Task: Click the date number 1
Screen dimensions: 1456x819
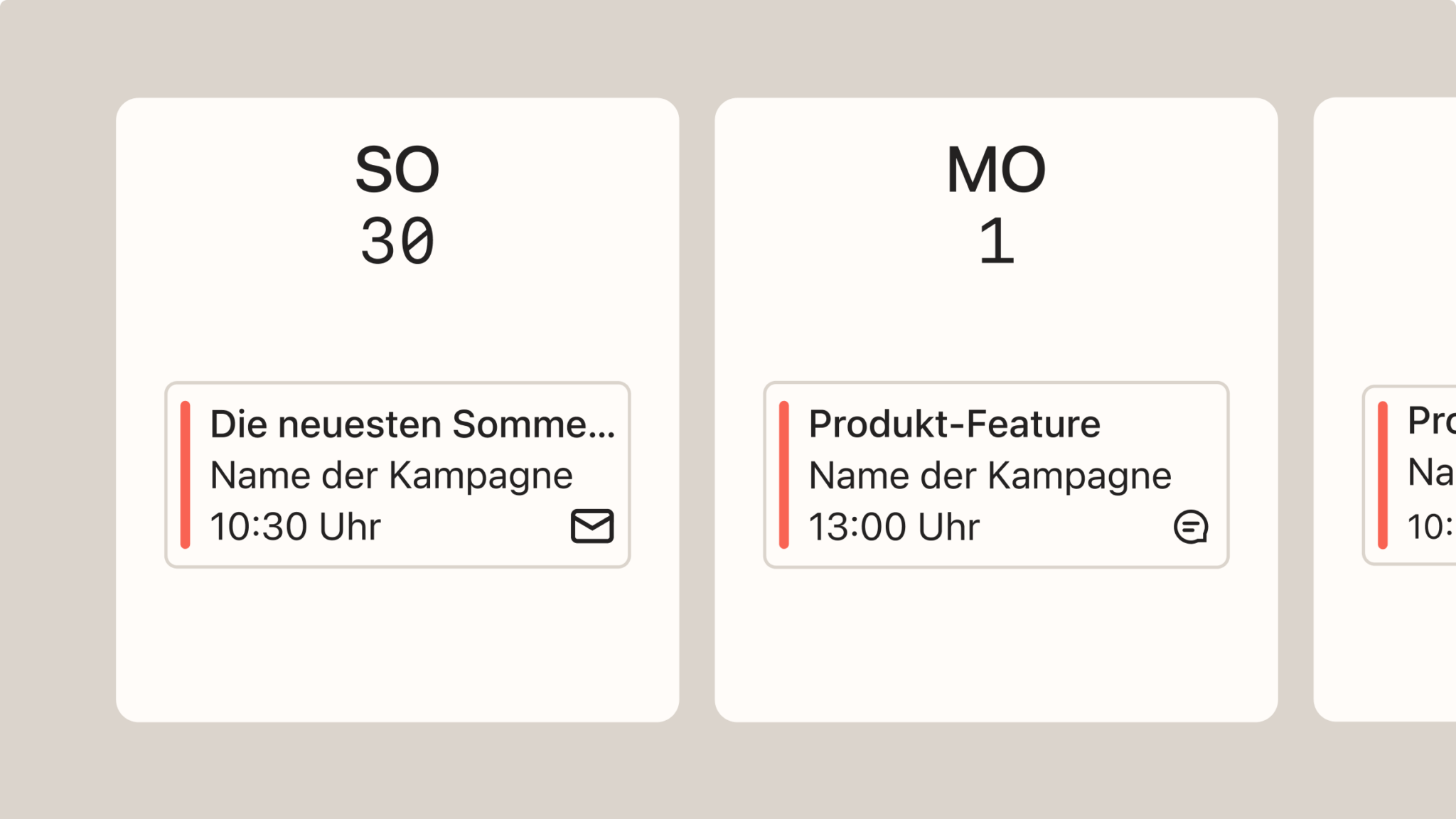Action: [996, 242]
